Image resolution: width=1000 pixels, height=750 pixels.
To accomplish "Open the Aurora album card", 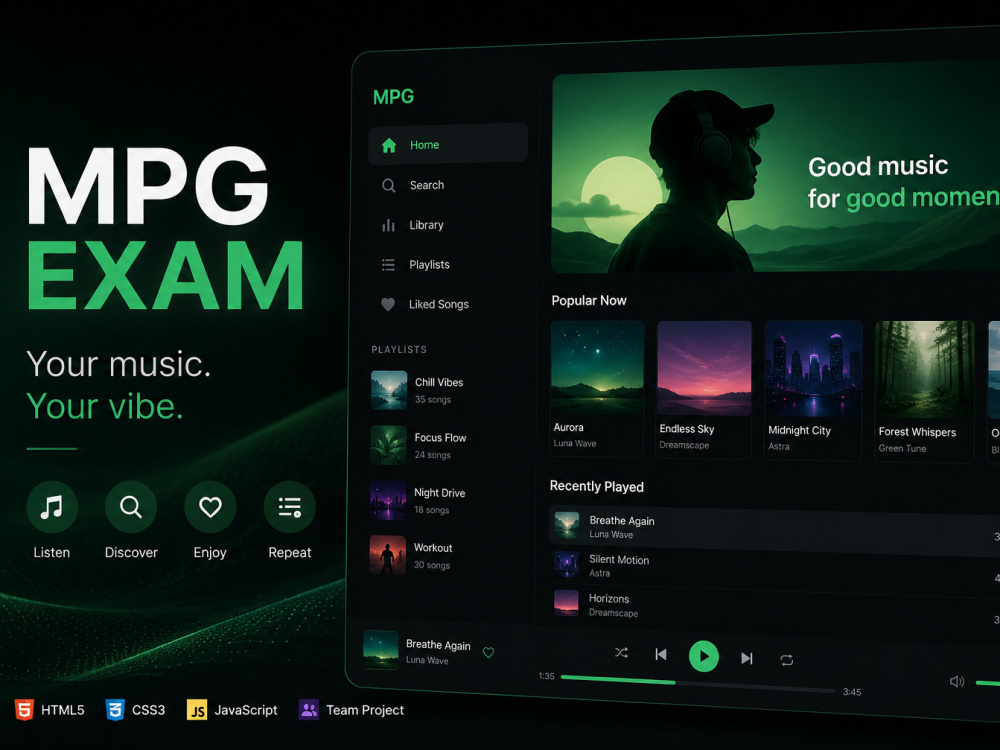I will click(x=597, y=388).
